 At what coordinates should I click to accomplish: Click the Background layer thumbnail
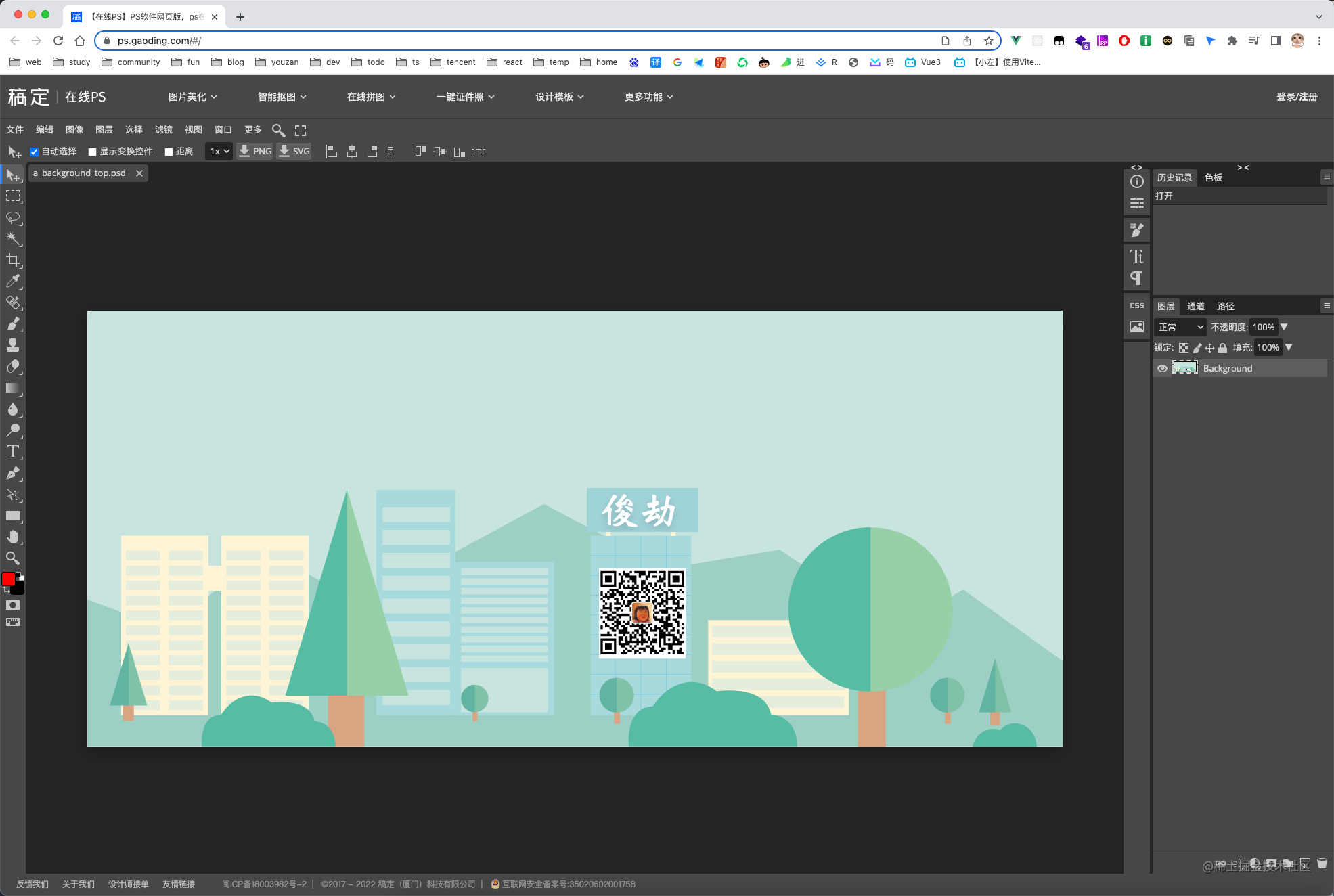(1185, 368)
